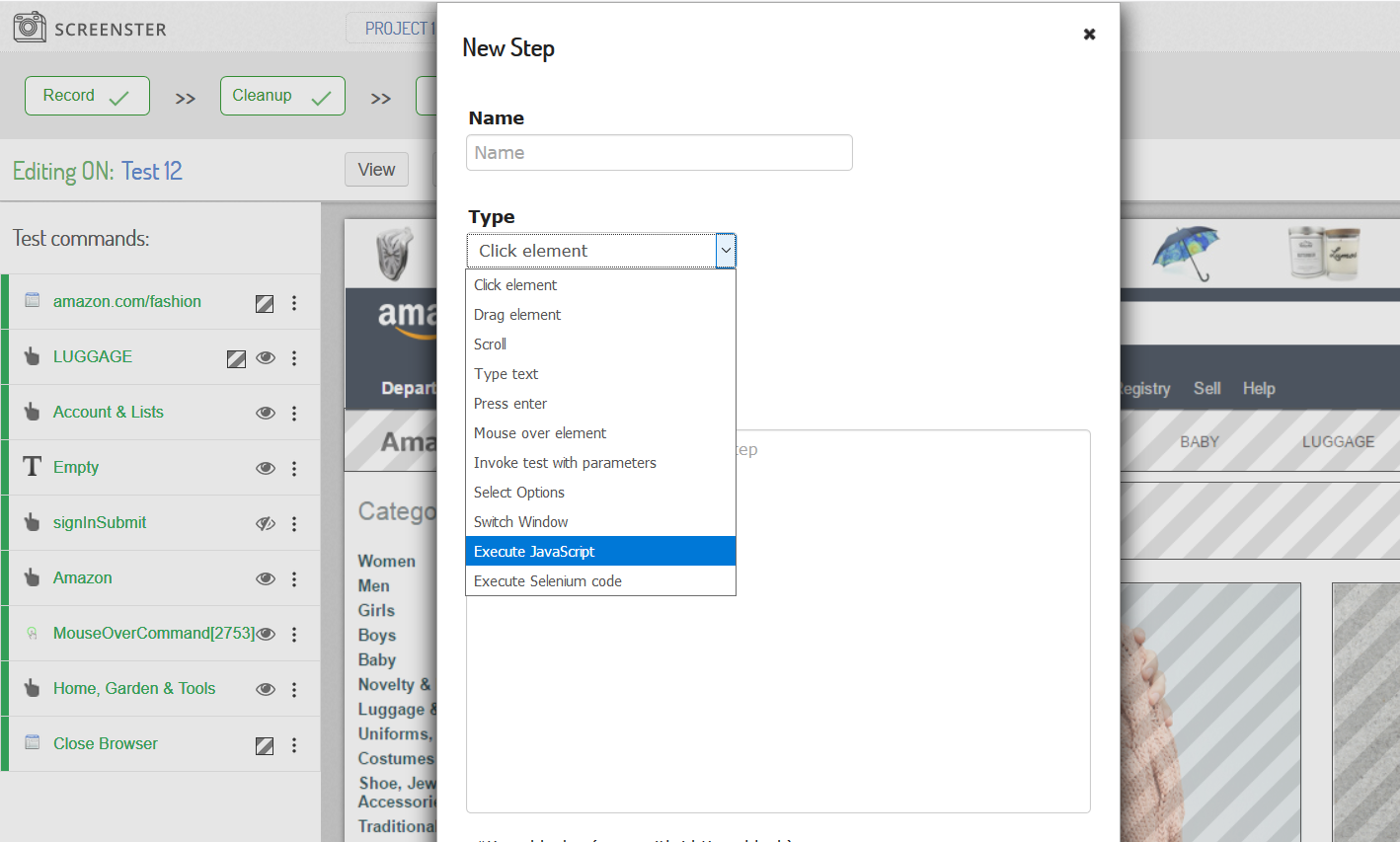Open the PROJECT 1 tab
1400x842 pixels.
(393, 29)
